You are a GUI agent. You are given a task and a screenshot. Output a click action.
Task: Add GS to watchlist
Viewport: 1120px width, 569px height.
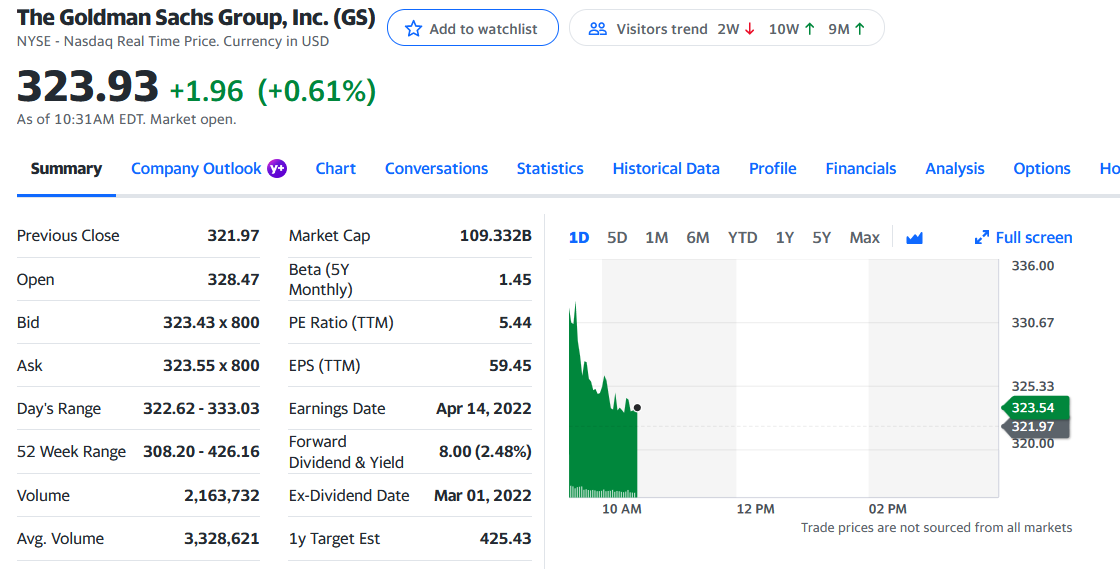pyautogui.click(x=473, y=28)
